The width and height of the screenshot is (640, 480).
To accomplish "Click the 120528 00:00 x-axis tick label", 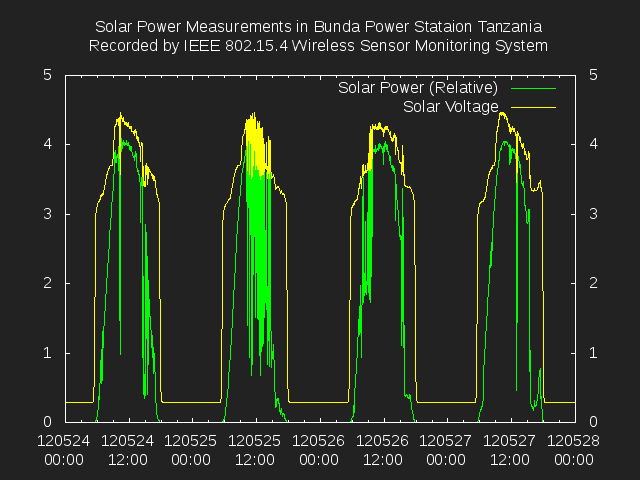I will pos(574,449).
